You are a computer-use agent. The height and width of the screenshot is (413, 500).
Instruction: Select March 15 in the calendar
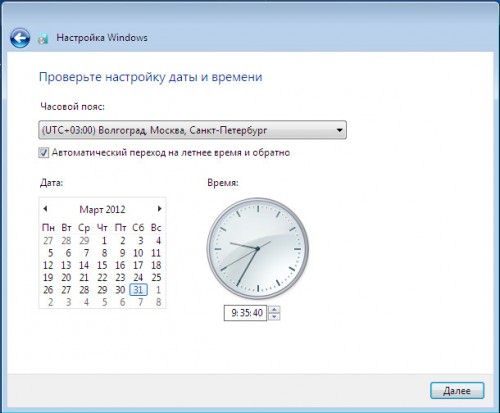click(102, 265)
